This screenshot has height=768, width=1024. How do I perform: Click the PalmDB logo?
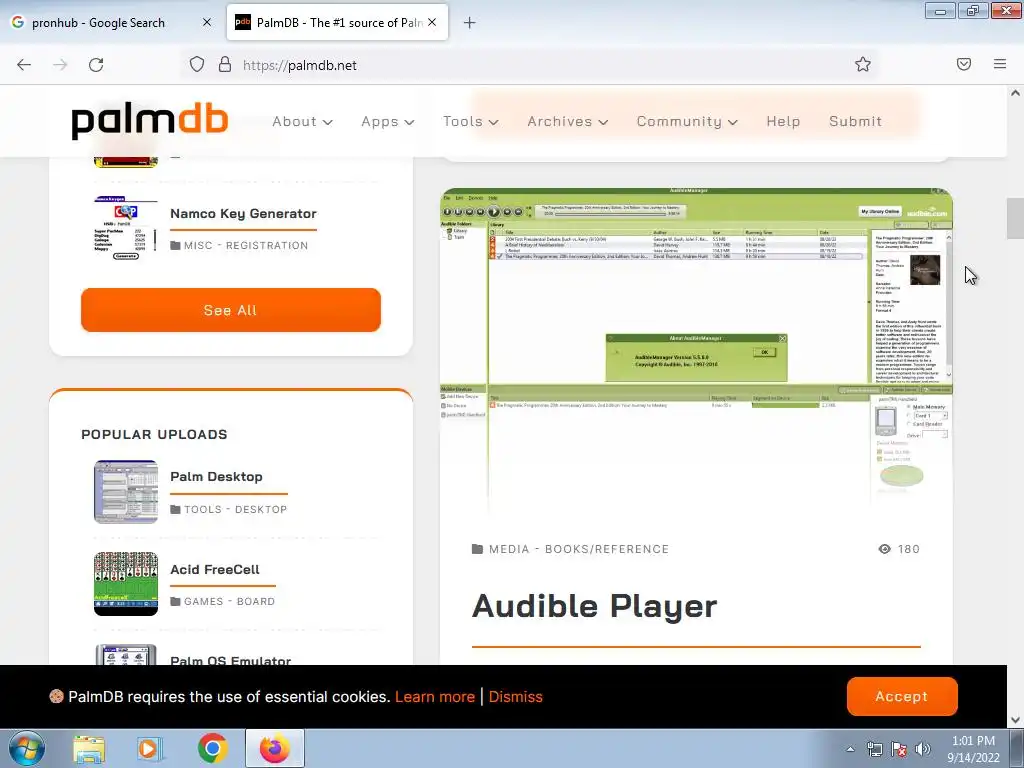(150, 121)
